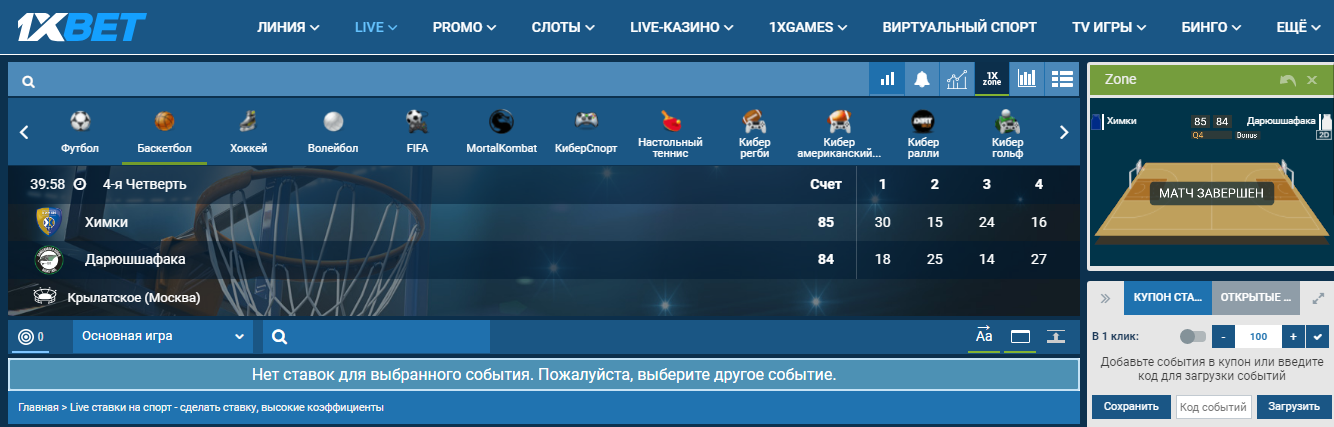This screenshot has width=1334, height=427.
Task: Click the Дарюшшафака team name
Action: [135, 259]
